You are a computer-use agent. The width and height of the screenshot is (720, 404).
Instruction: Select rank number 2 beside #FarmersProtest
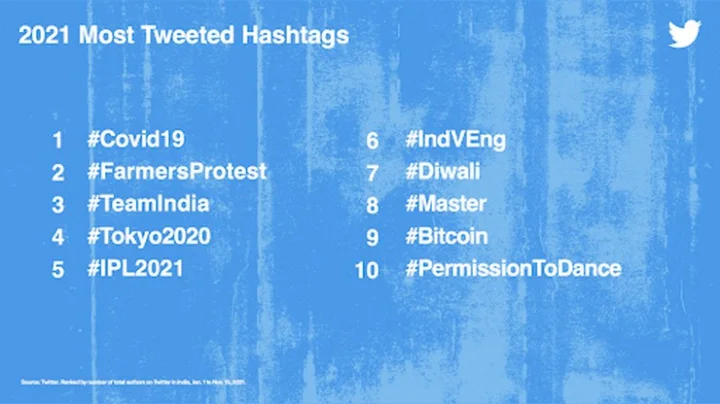[58, 172]
